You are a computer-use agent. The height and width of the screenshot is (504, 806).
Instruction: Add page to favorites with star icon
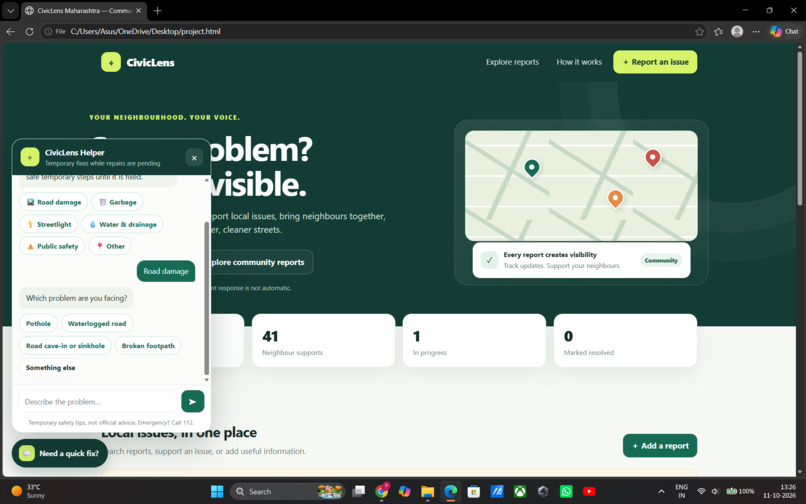699,31
